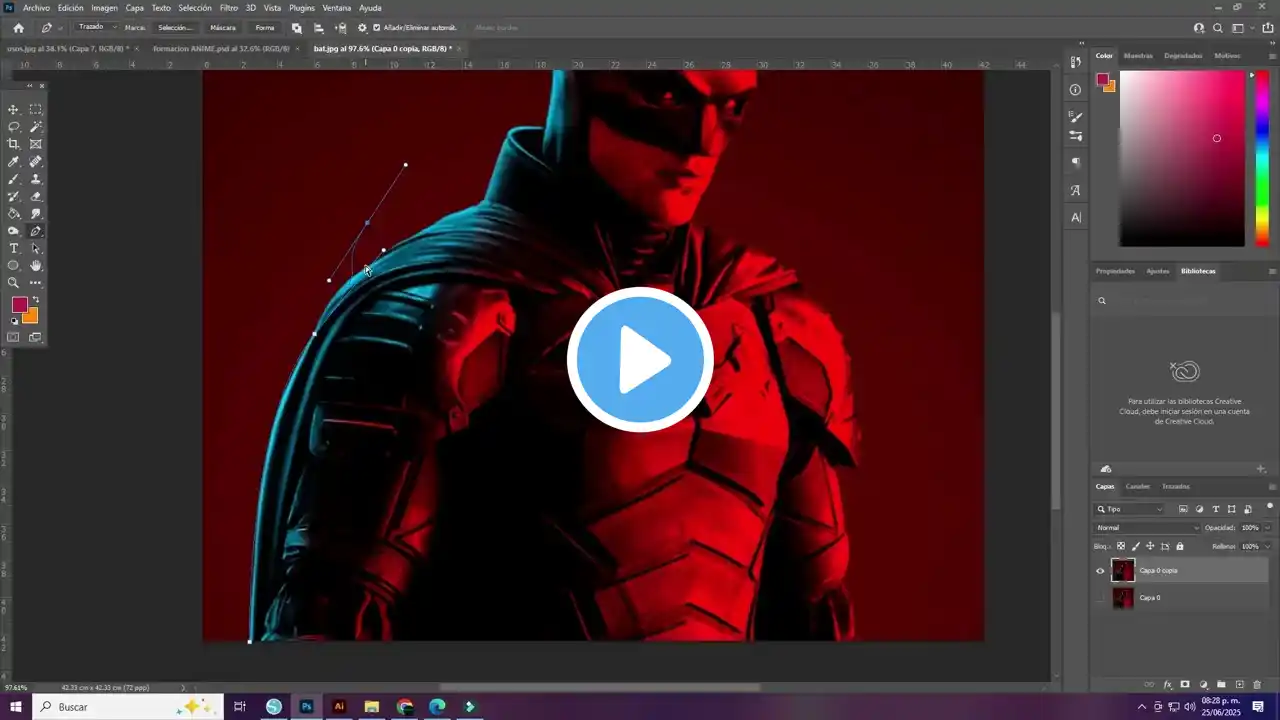1280x720 pixels.
Task: Select the Zoom tool
Action: point(14,283)
